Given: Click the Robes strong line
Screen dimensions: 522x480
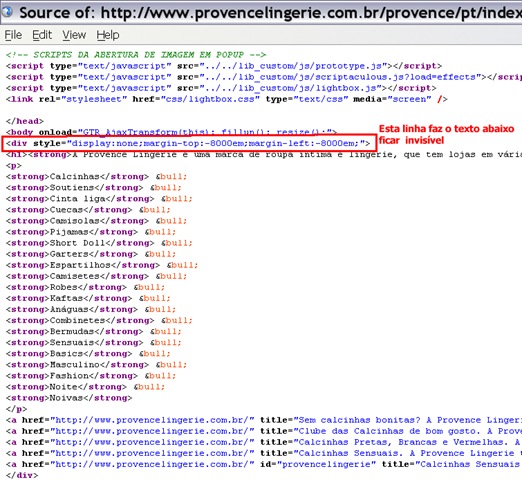Looking at the screenshot, I should tap(85, 287).
